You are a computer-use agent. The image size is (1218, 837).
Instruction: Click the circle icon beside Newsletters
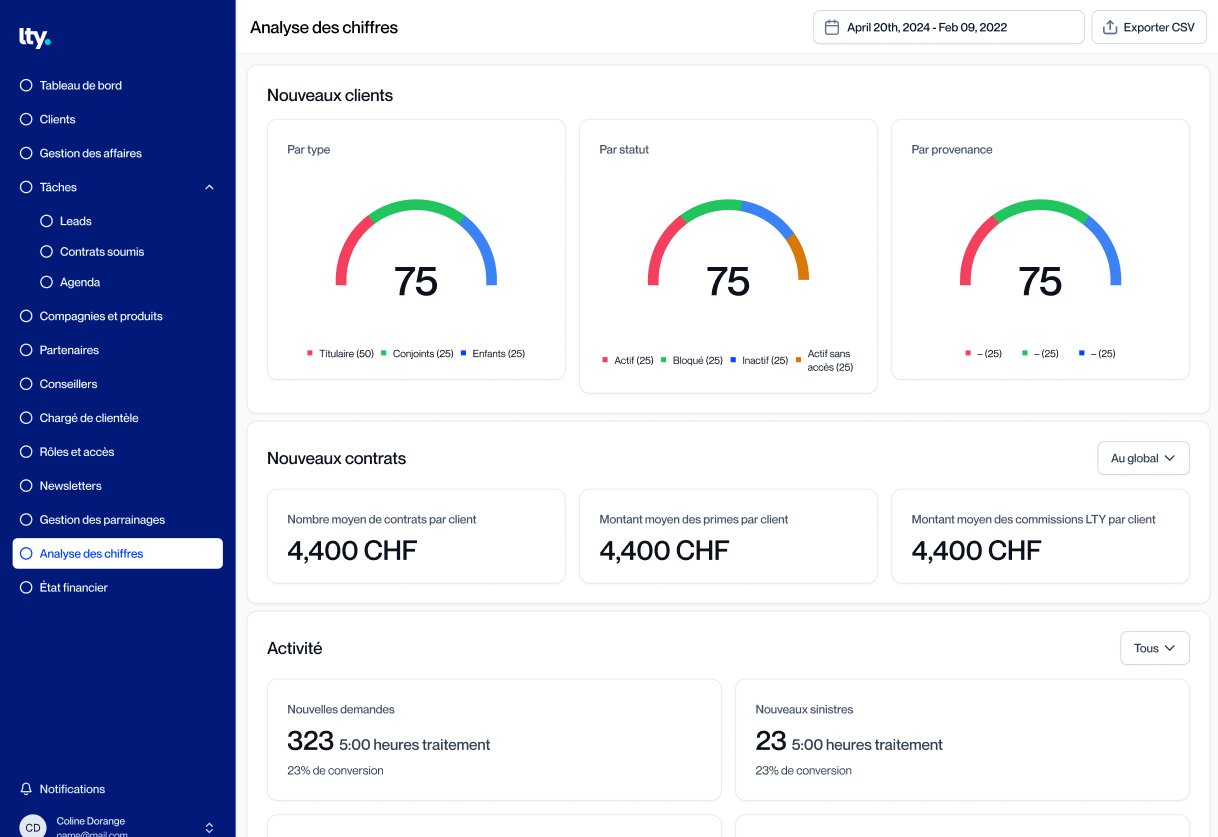(26, 486)
